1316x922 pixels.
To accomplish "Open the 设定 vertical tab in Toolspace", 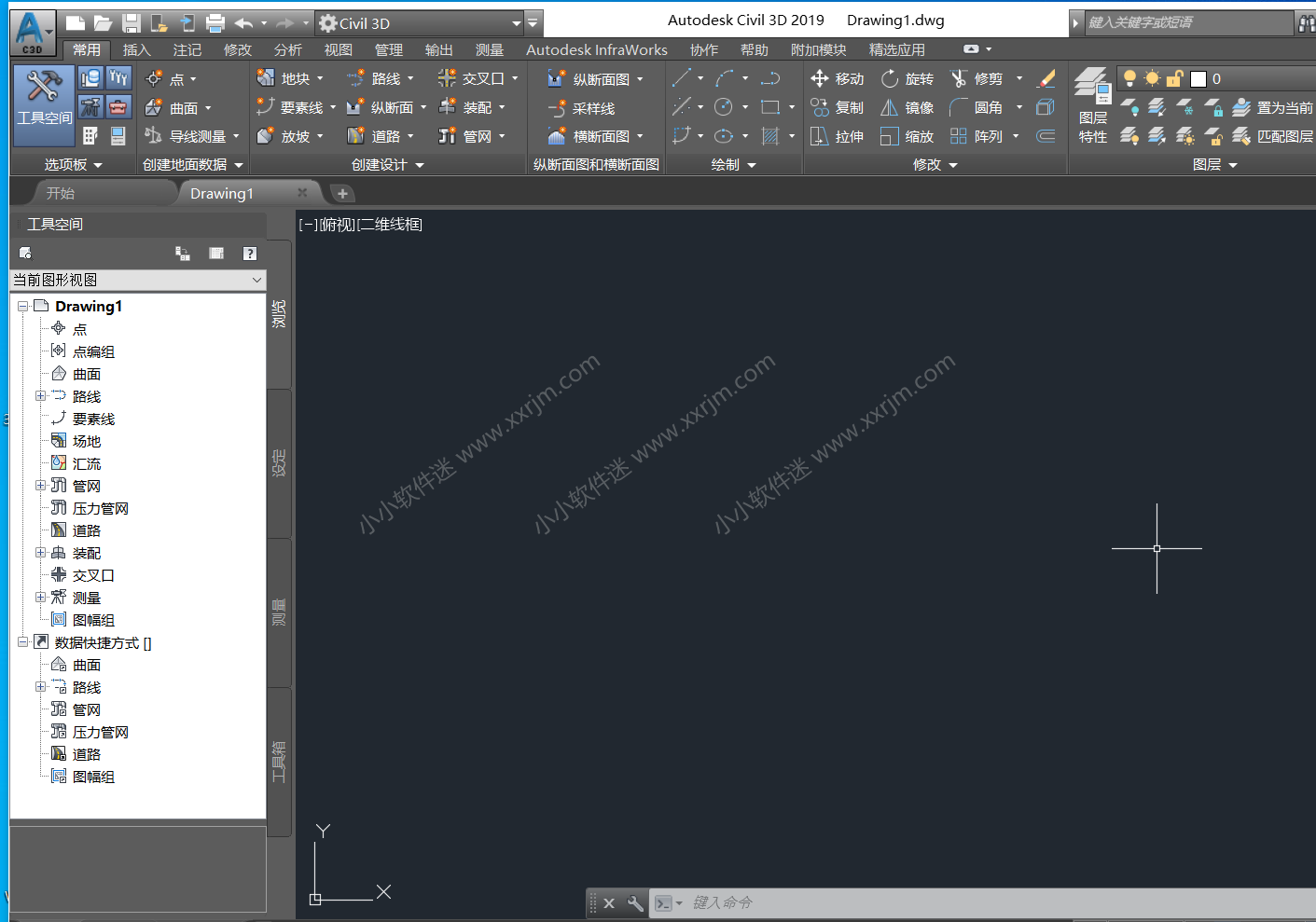I will coord(279,463).
